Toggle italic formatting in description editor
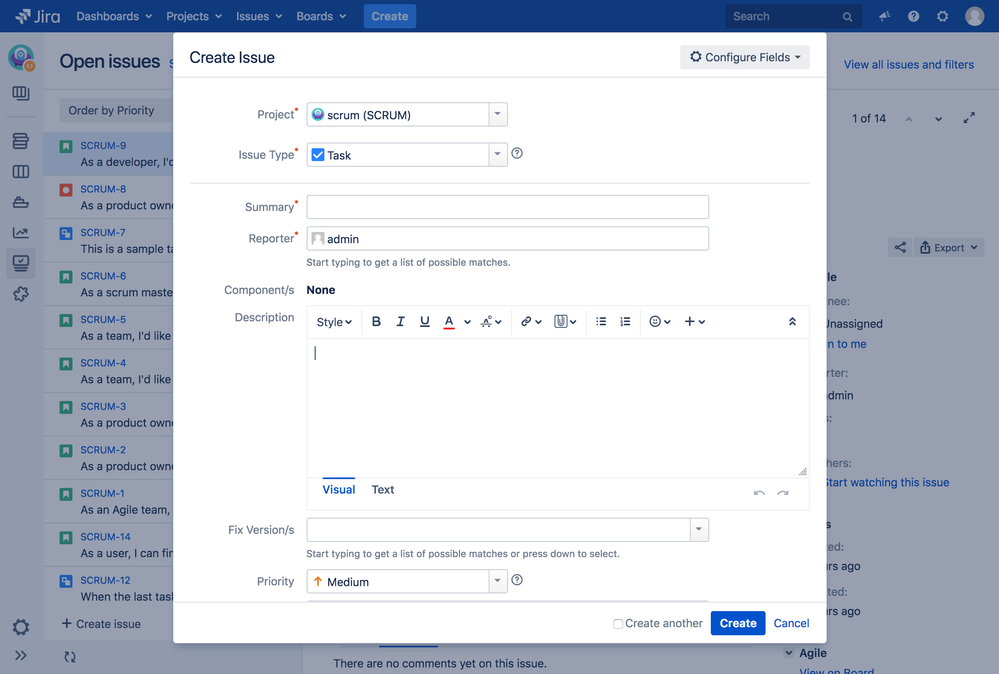Screen dimensions: 999x674 (x=400, y=322)
